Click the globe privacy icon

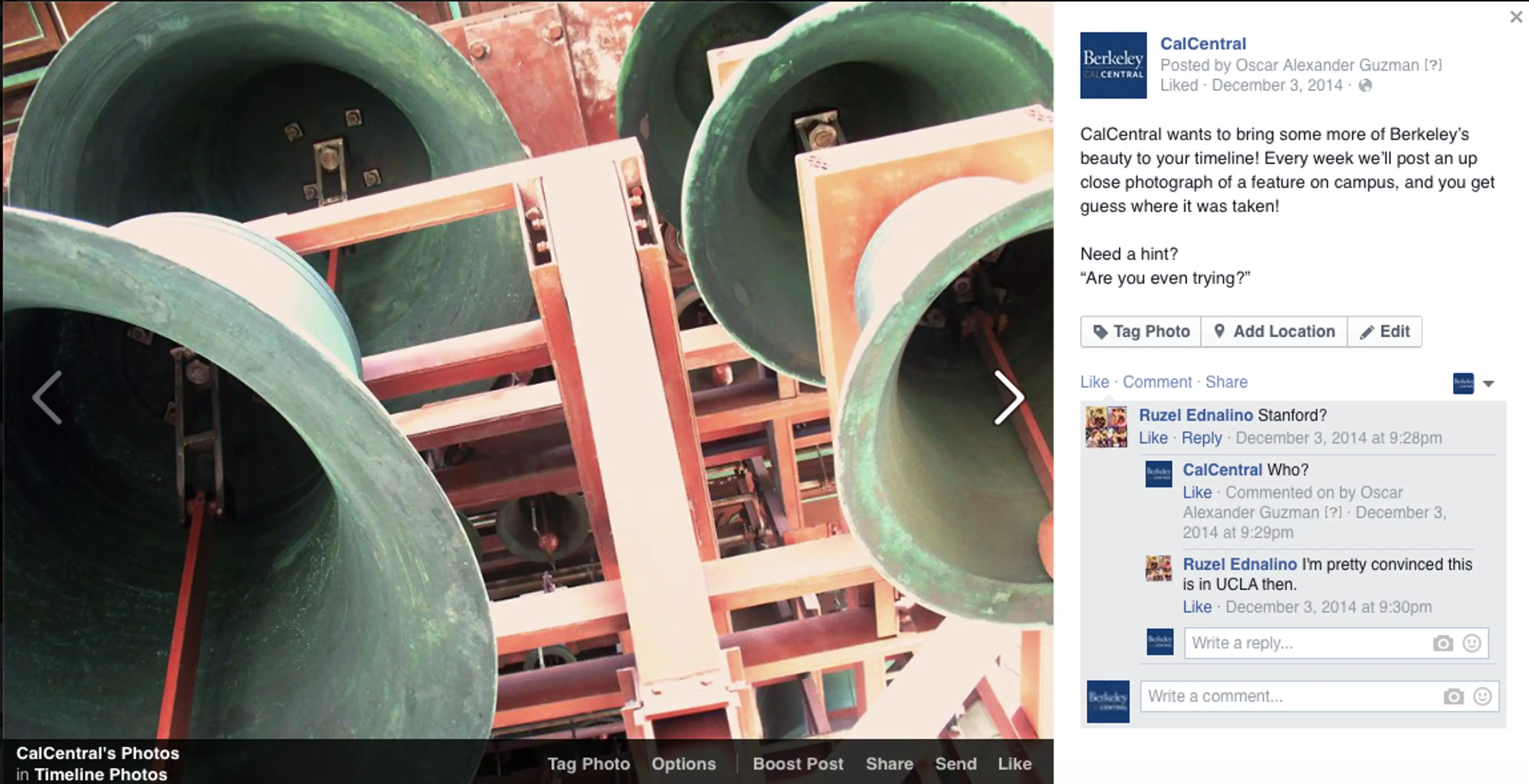click(x=1365, y=86)
